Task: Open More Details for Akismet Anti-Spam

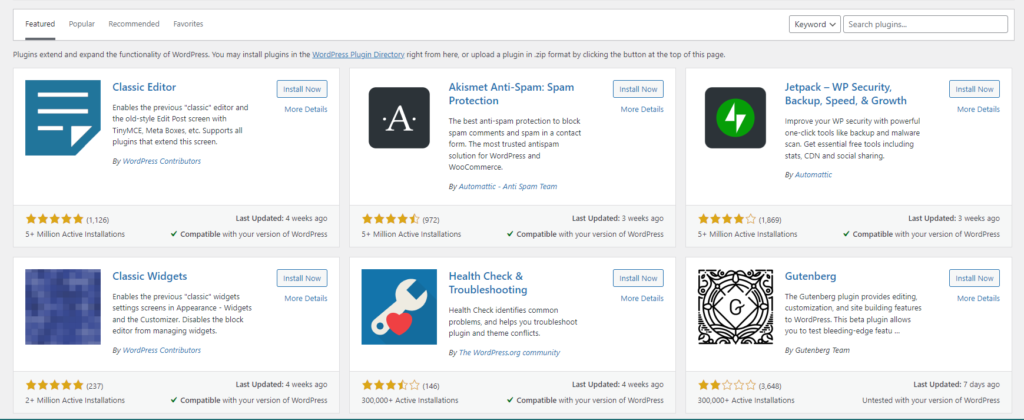Action: (x=642, y=110)
